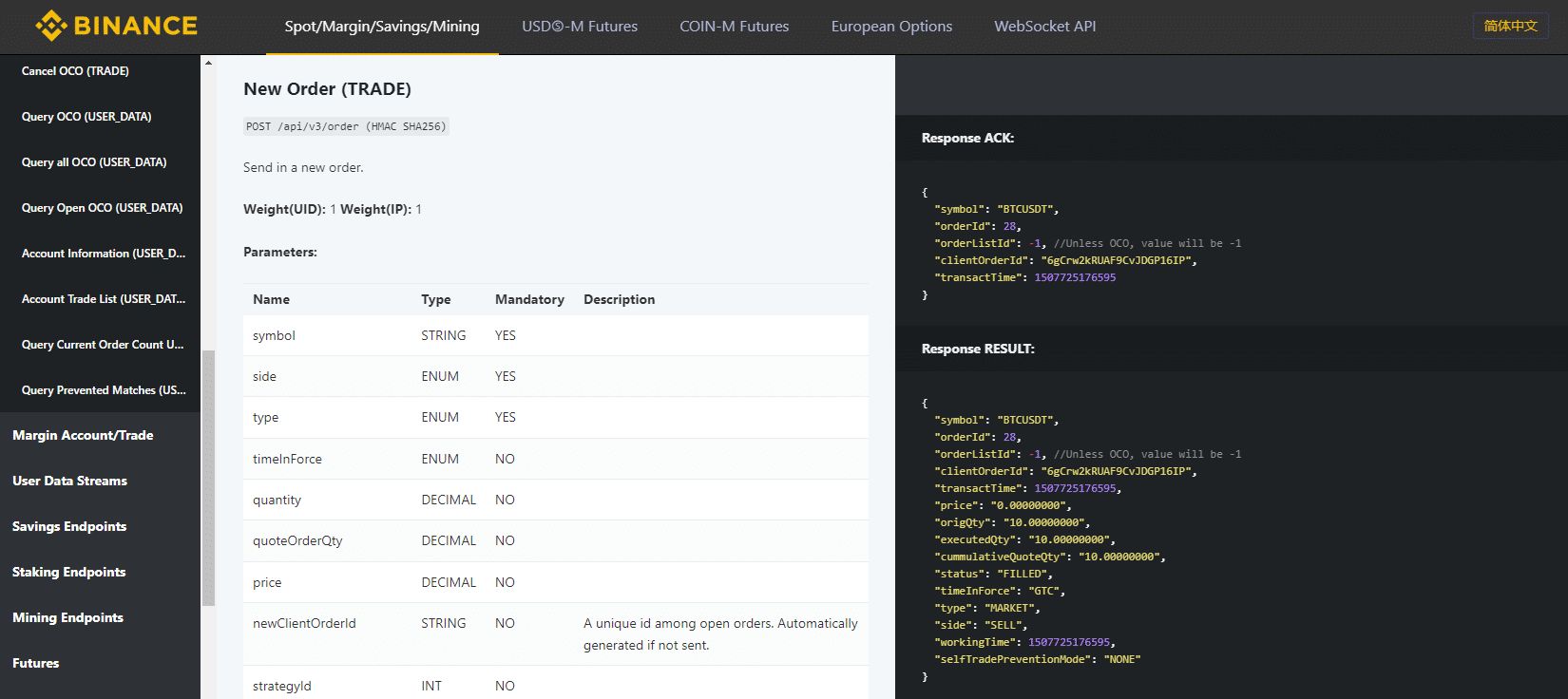Switch to the USDⓈ-M Futures tab
The image size is (1568, 699).
580,27
